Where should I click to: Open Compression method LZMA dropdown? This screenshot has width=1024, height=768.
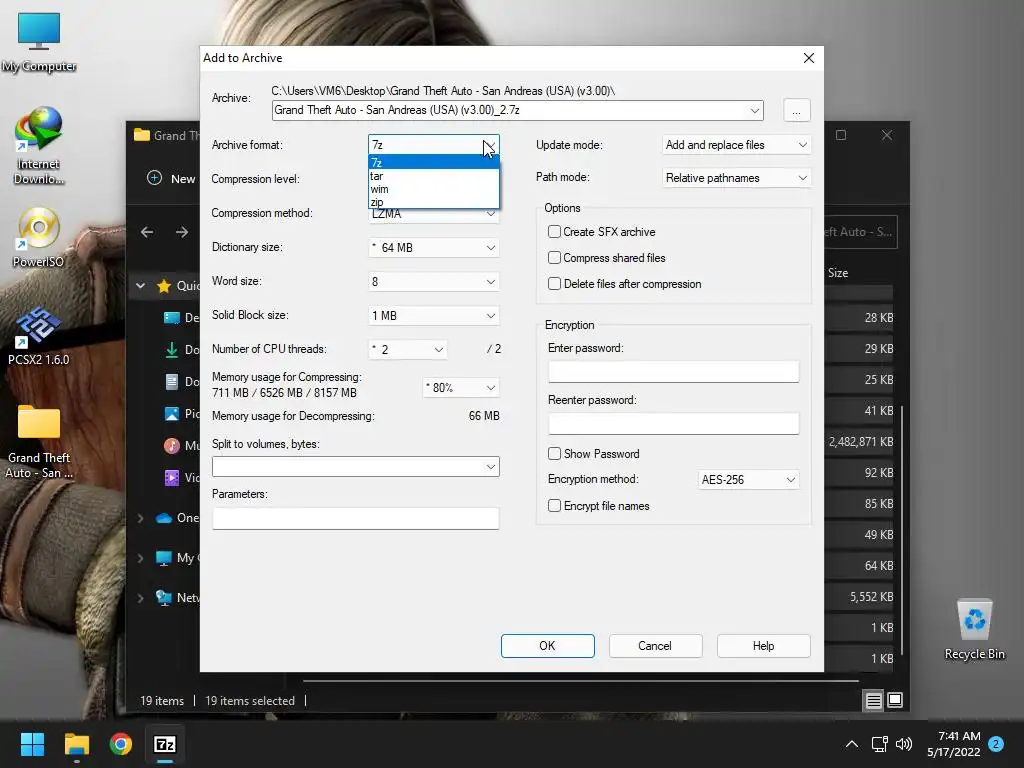pyautogui.click(x=434, y=214)
